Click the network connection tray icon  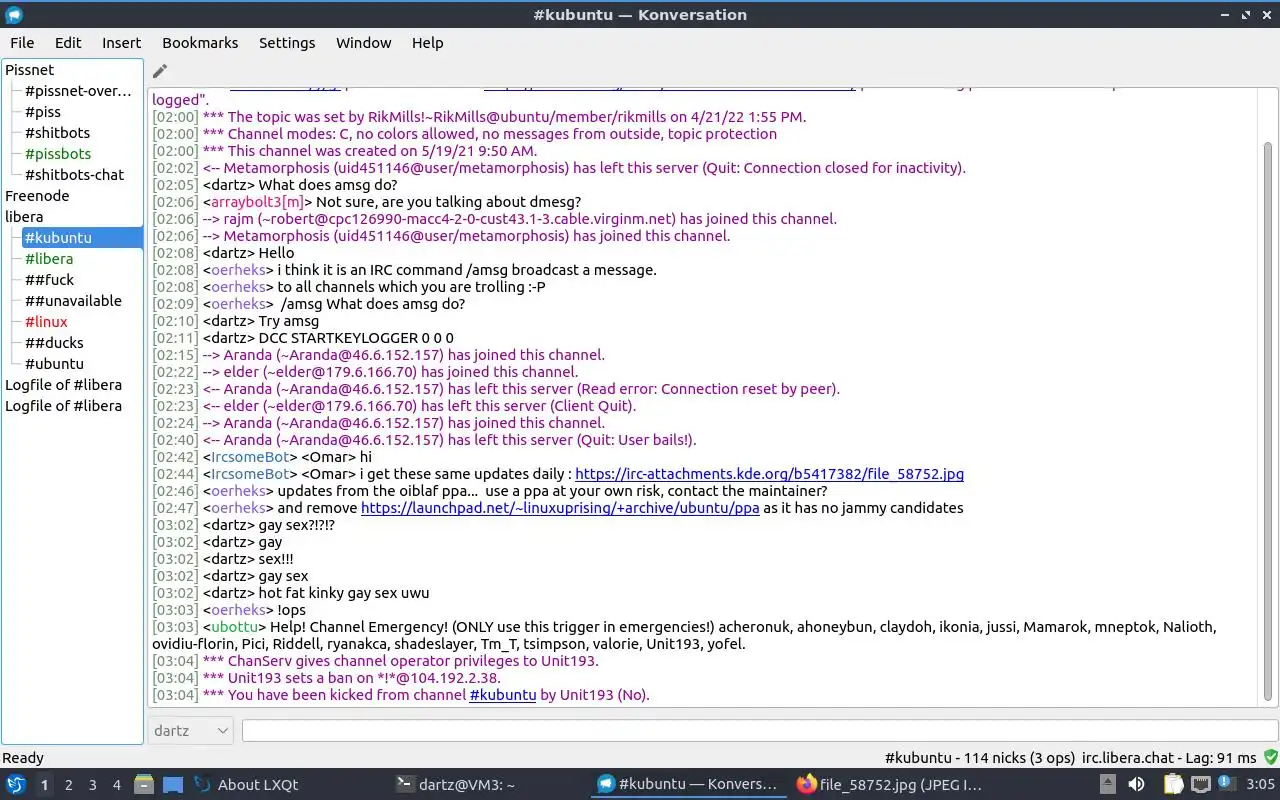[1200, 785]
